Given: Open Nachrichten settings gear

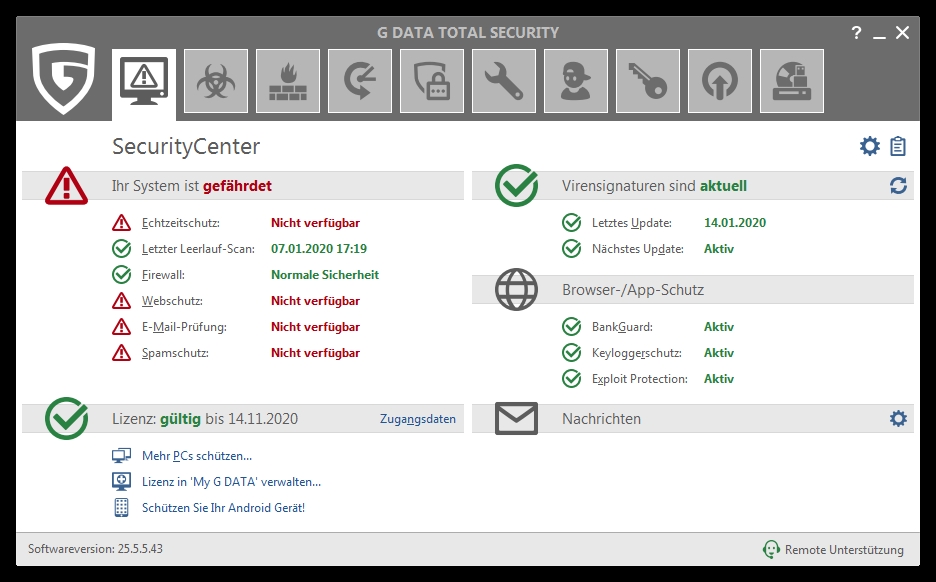Looking at the screenshot, I should [x=898, y=418].
